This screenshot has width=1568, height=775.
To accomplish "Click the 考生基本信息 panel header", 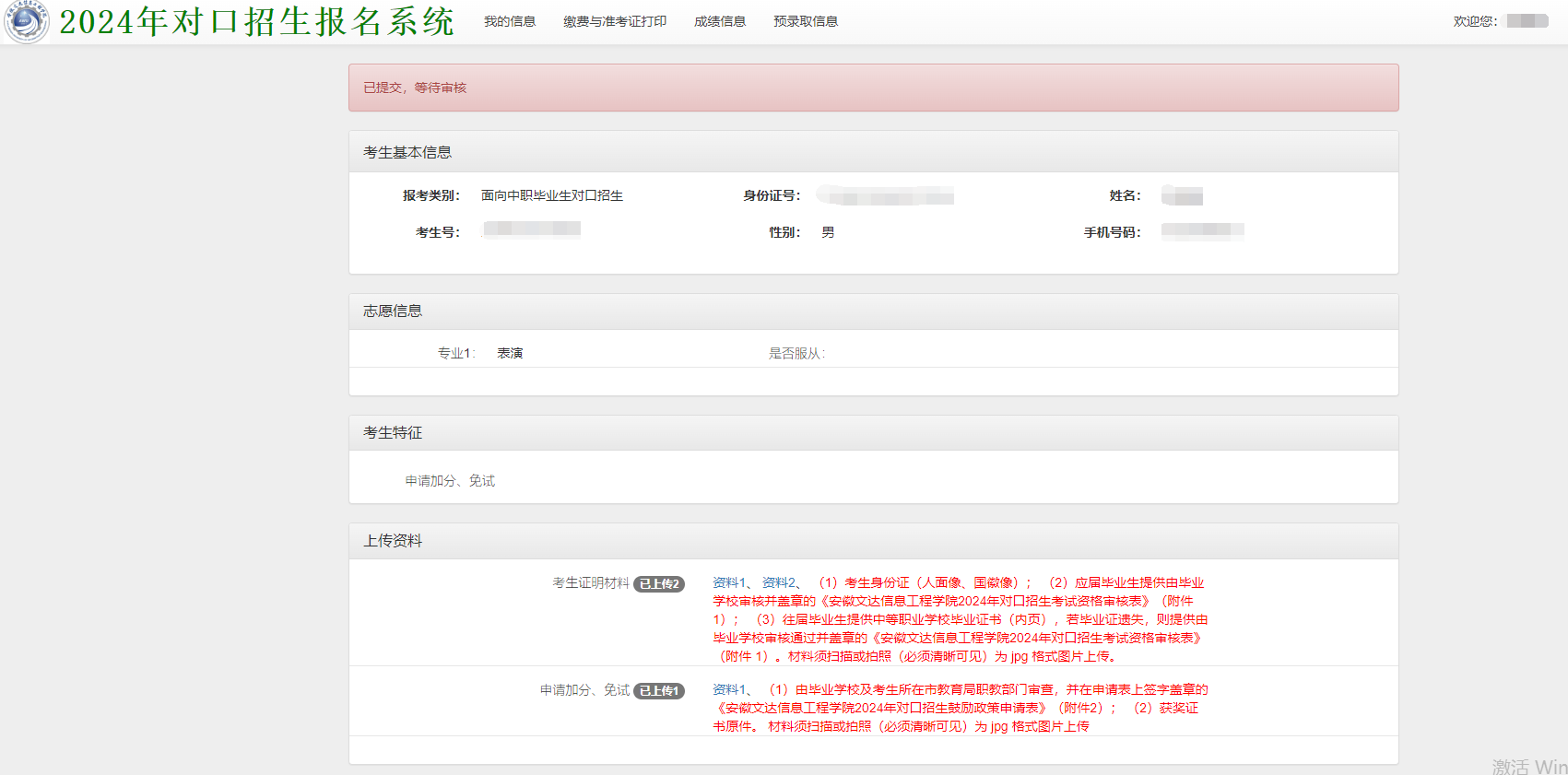I will (407, 152).
